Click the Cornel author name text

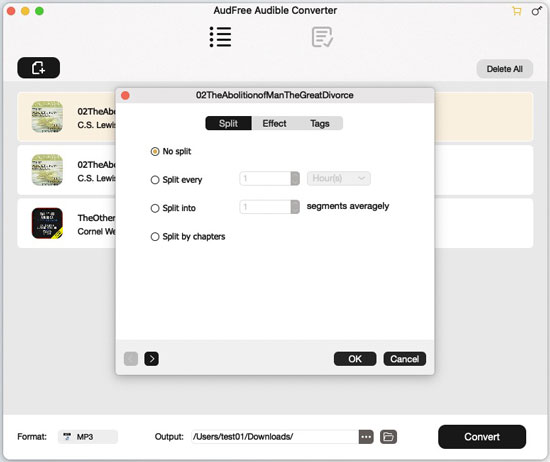click(96, 232)
